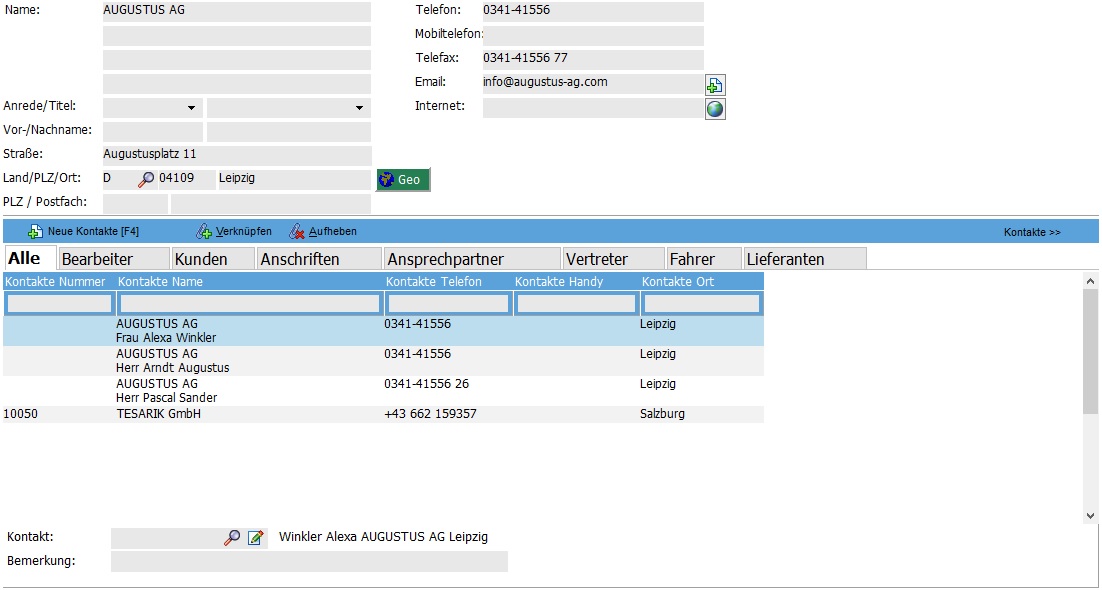Click the Kontakte Telefon filter field

448,304
